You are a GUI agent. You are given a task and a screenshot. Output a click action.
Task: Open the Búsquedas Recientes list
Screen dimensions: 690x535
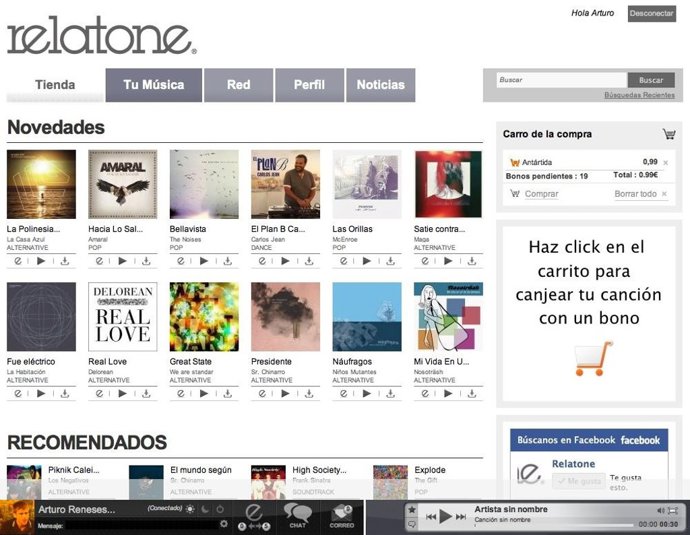(x=638, y=95)
